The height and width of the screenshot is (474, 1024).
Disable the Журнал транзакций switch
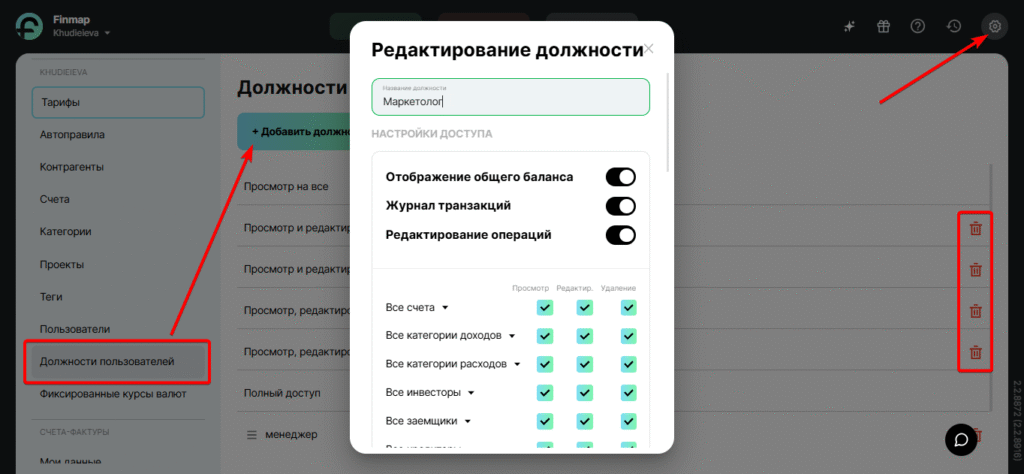620,206
